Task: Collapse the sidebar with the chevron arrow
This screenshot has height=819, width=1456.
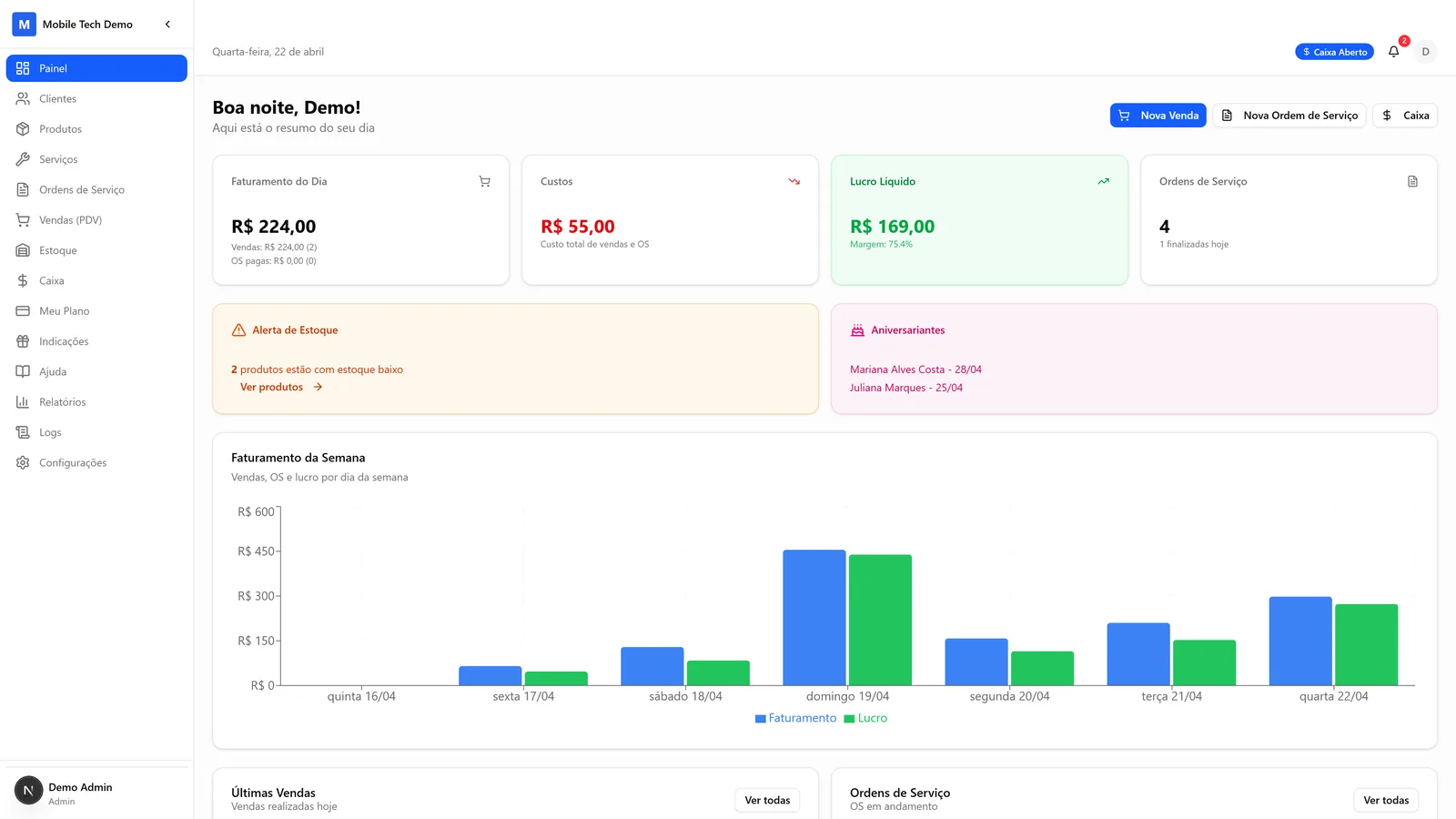Action: pyautogui.click(x=167, y=25)
